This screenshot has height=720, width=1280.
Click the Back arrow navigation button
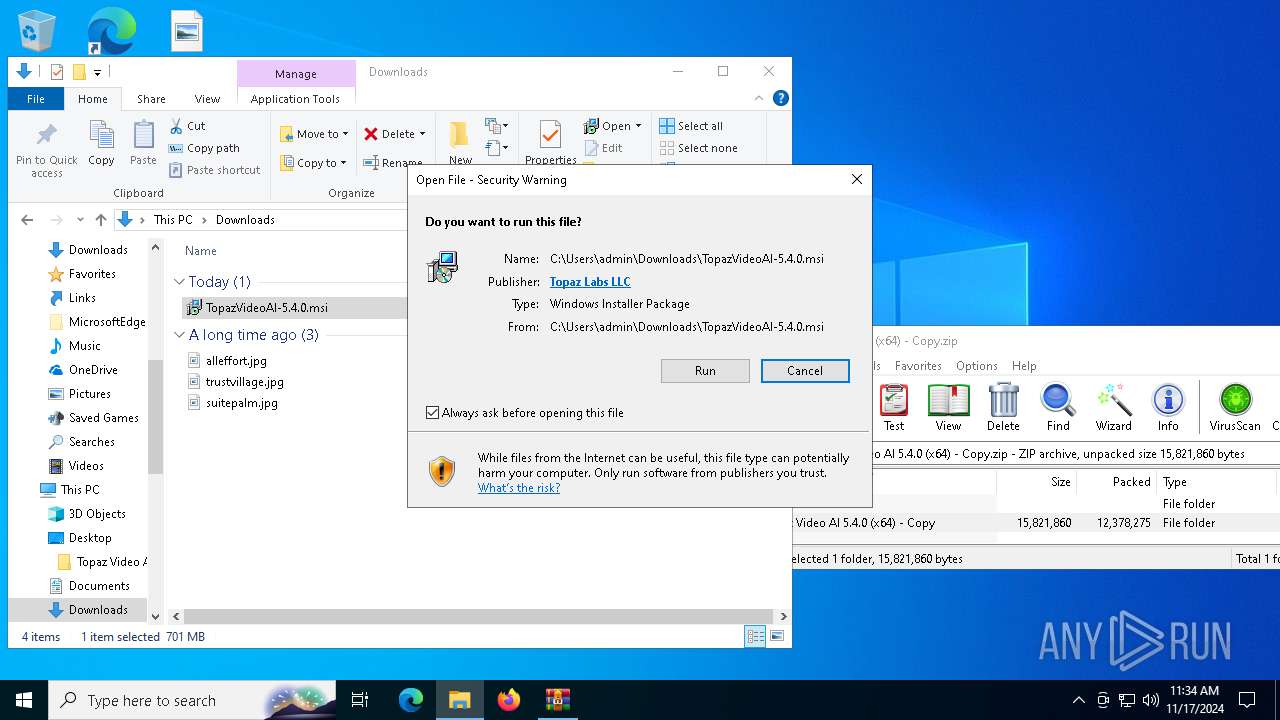(x=28, y=220)
